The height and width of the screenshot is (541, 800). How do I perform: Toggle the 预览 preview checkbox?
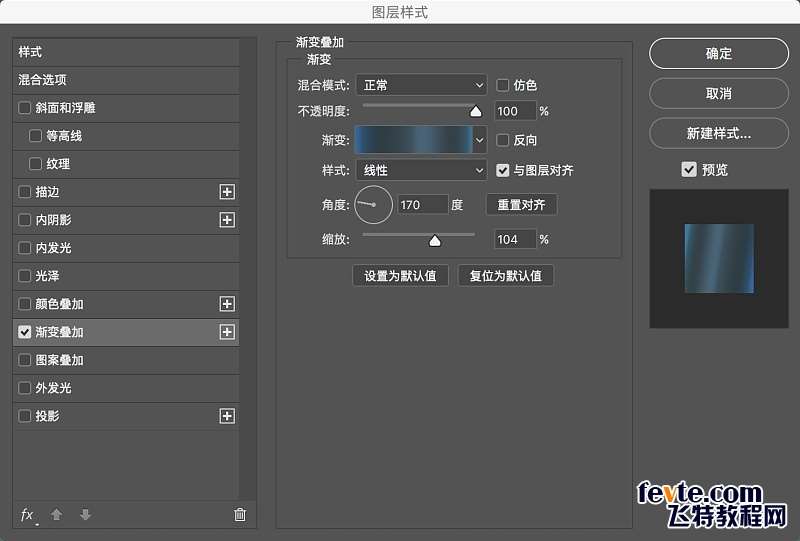pyautogui.click(x=689, y=169)
